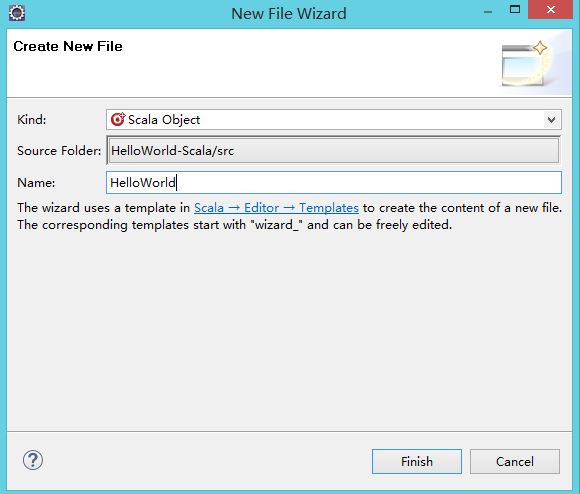Maximize the New File Wizard window
Viewport: 580px width, 494px height.
pos(515,10)
